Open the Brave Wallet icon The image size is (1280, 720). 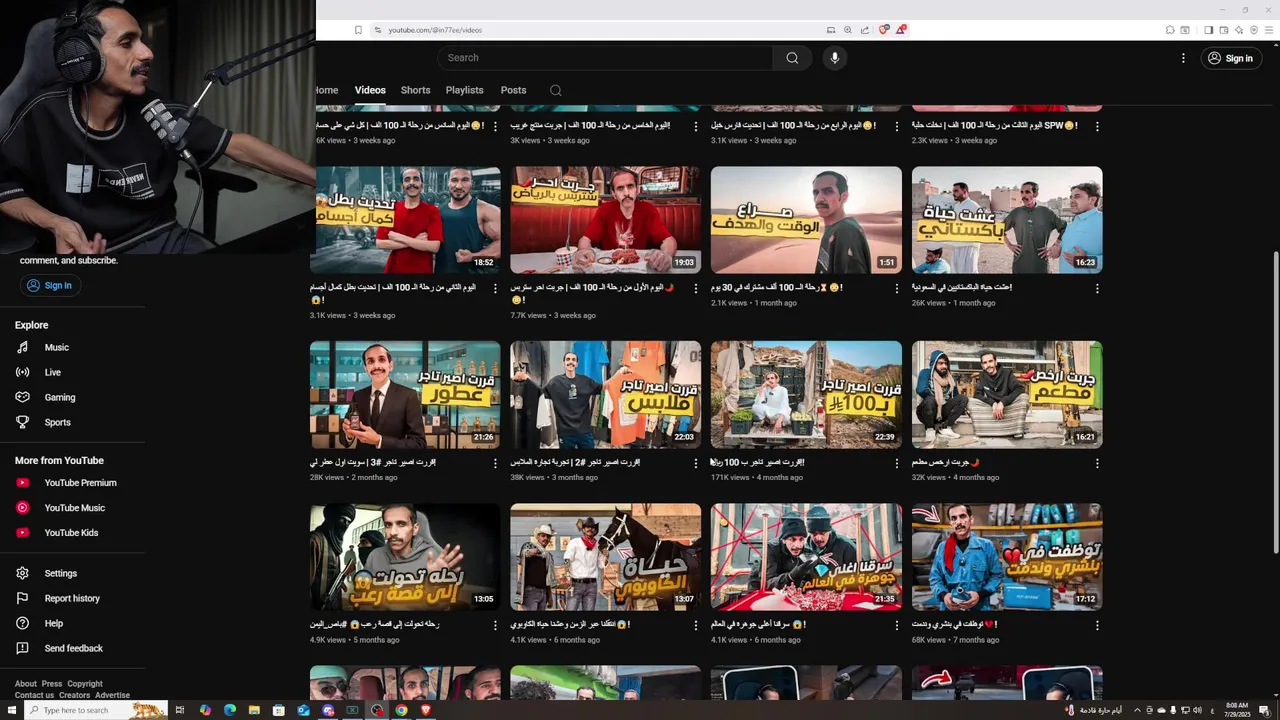(1224, 30)
